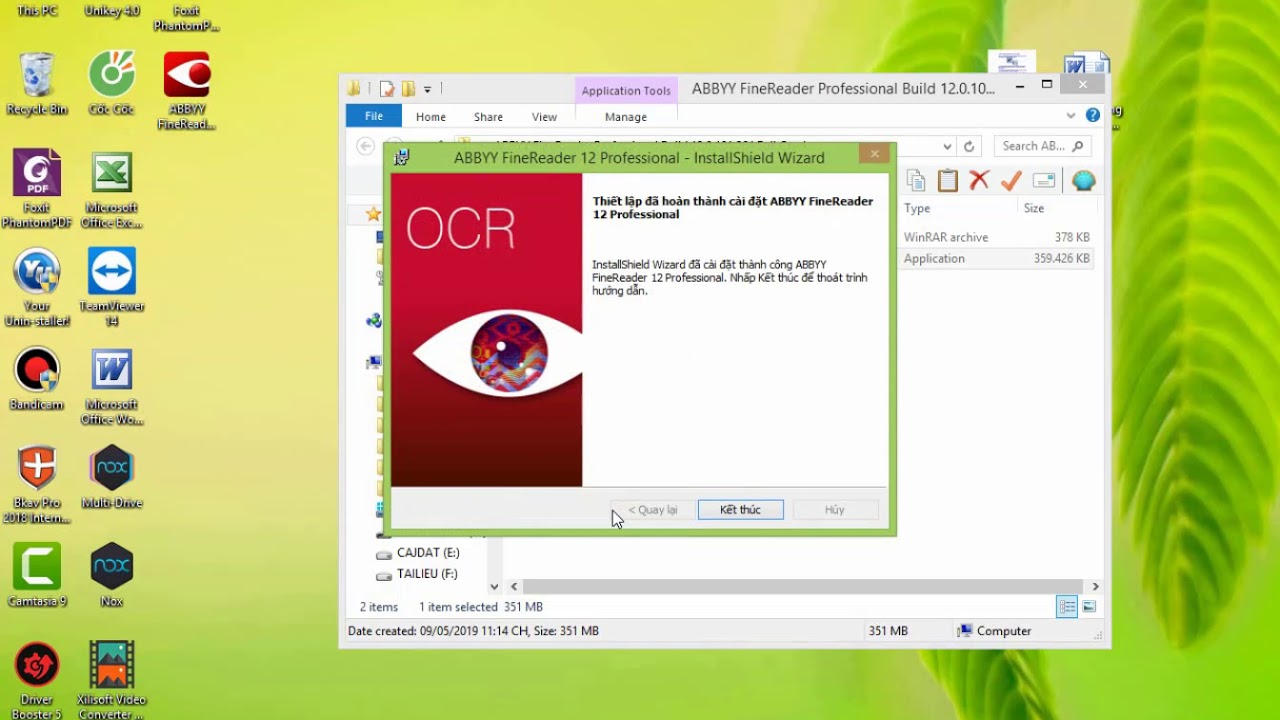Image resolution: width=1280 pixels, height=720 pixels.
Task: Click the horizontal scrollbar left arrow
Action: coord(514,586)
